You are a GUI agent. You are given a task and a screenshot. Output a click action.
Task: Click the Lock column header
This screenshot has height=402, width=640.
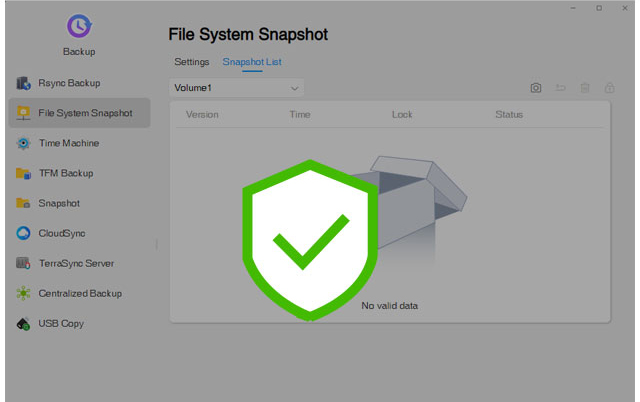402,115
